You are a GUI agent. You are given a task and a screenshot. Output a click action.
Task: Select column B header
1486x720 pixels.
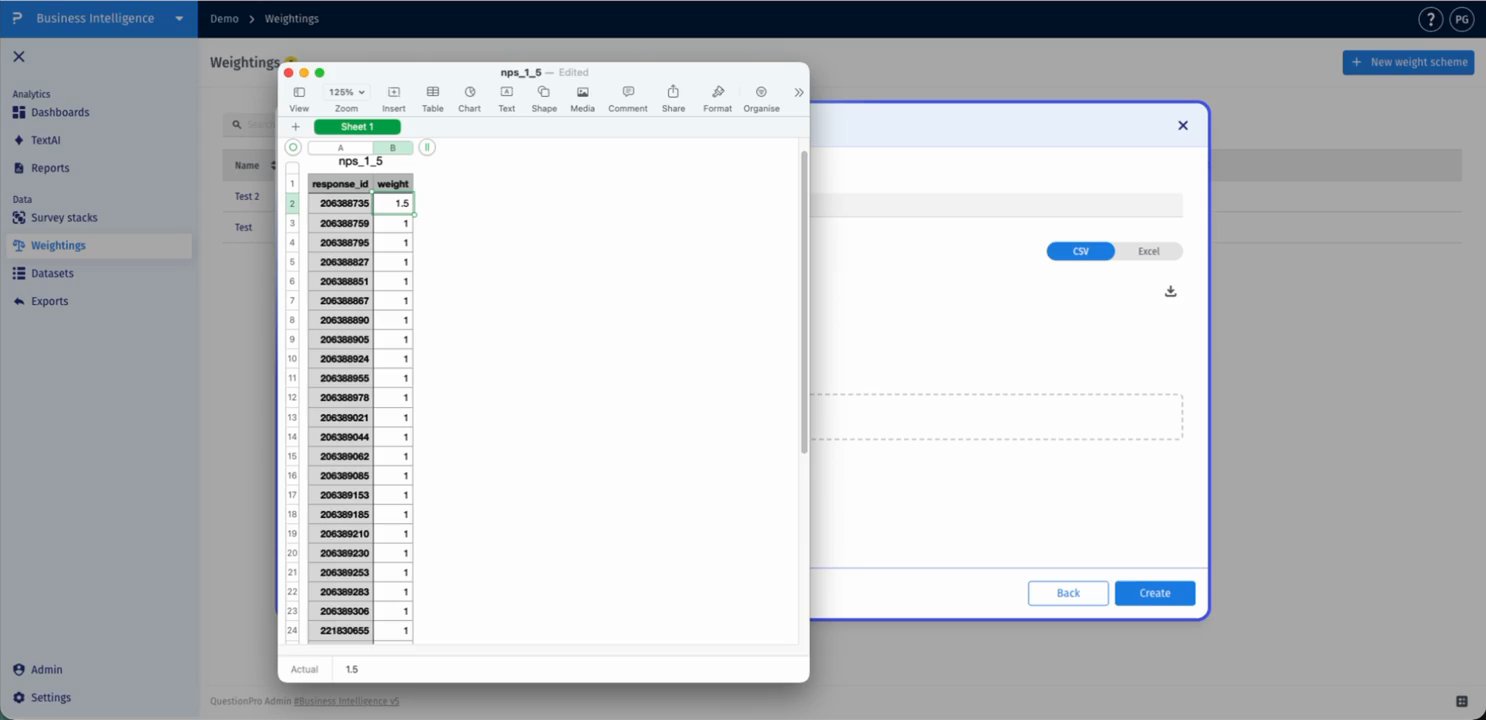393,148
